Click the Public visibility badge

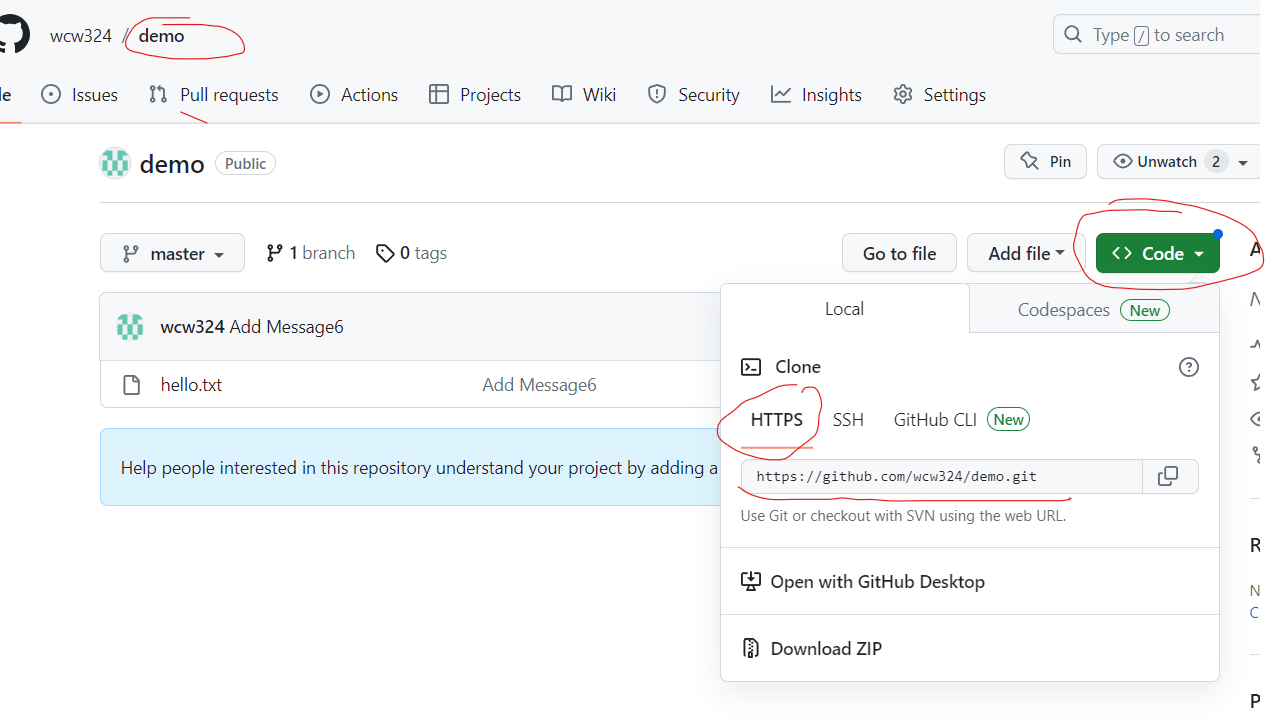245,163
